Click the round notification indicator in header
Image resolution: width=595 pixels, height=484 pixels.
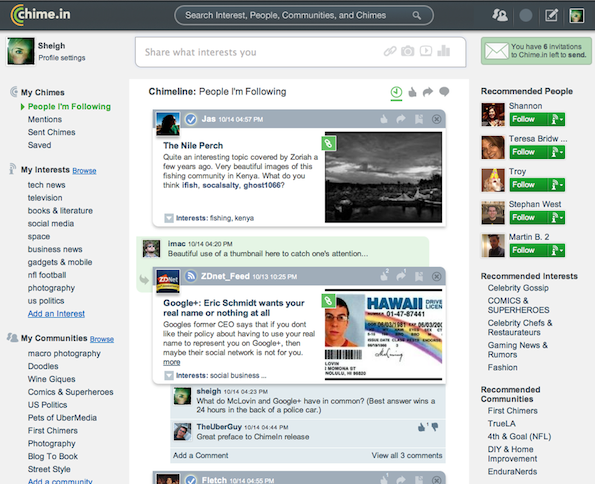coord(526,16)
